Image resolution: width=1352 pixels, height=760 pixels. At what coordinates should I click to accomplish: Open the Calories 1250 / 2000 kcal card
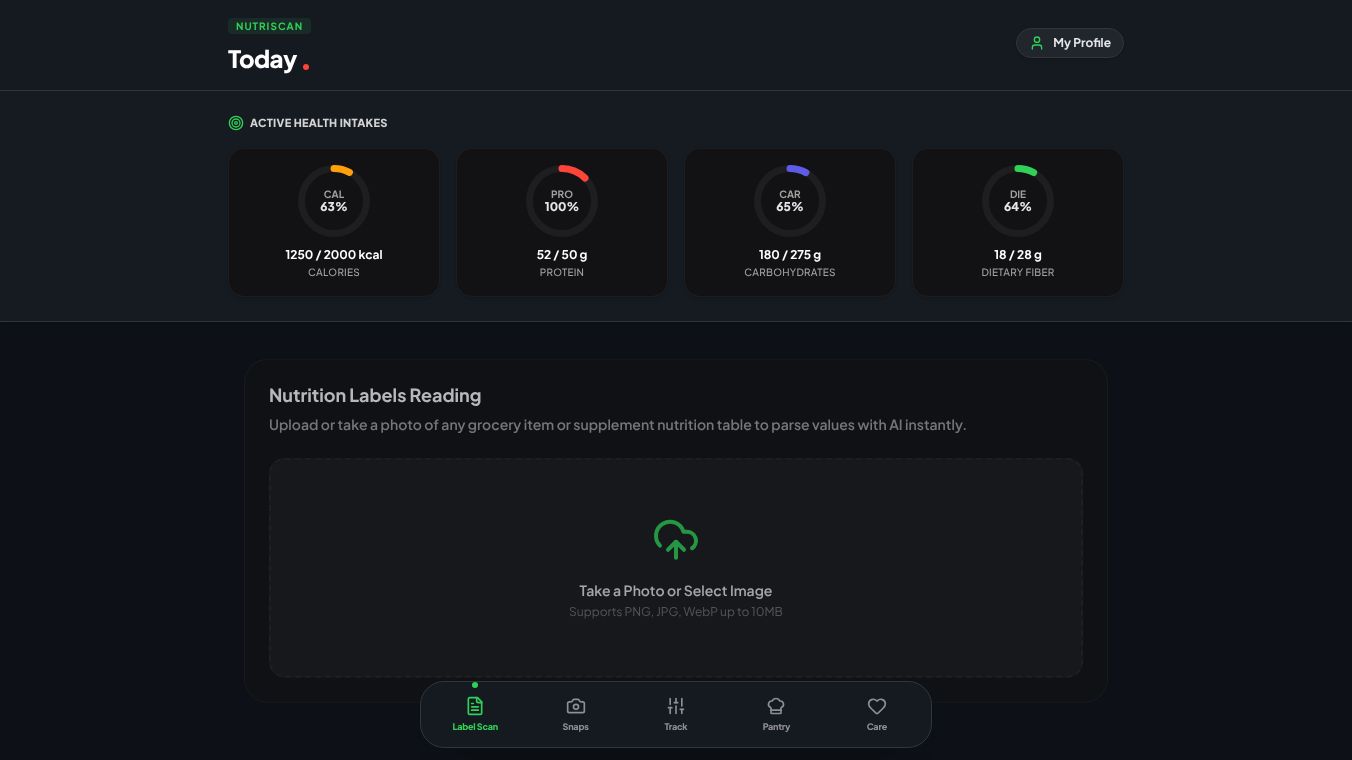334,222
